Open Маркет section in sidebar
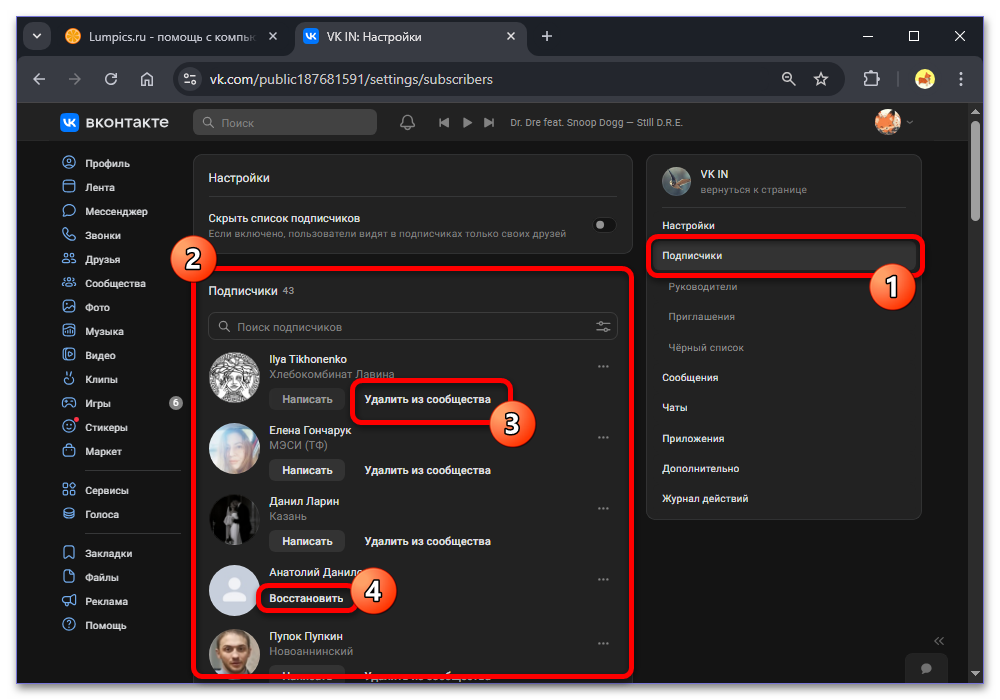 (91, 451)
